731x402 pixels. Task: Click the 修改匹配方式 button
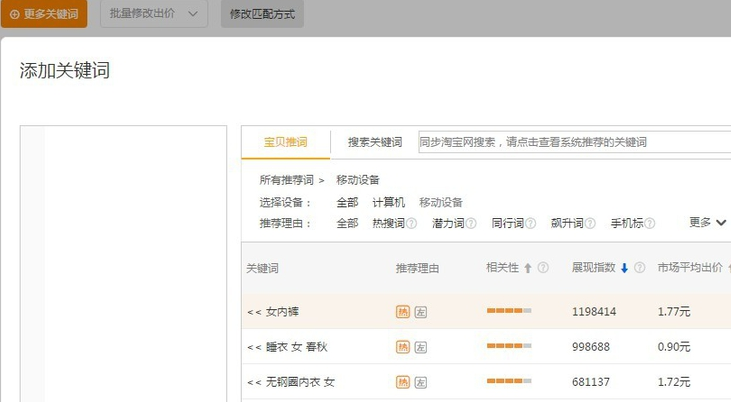click(262, 14)
